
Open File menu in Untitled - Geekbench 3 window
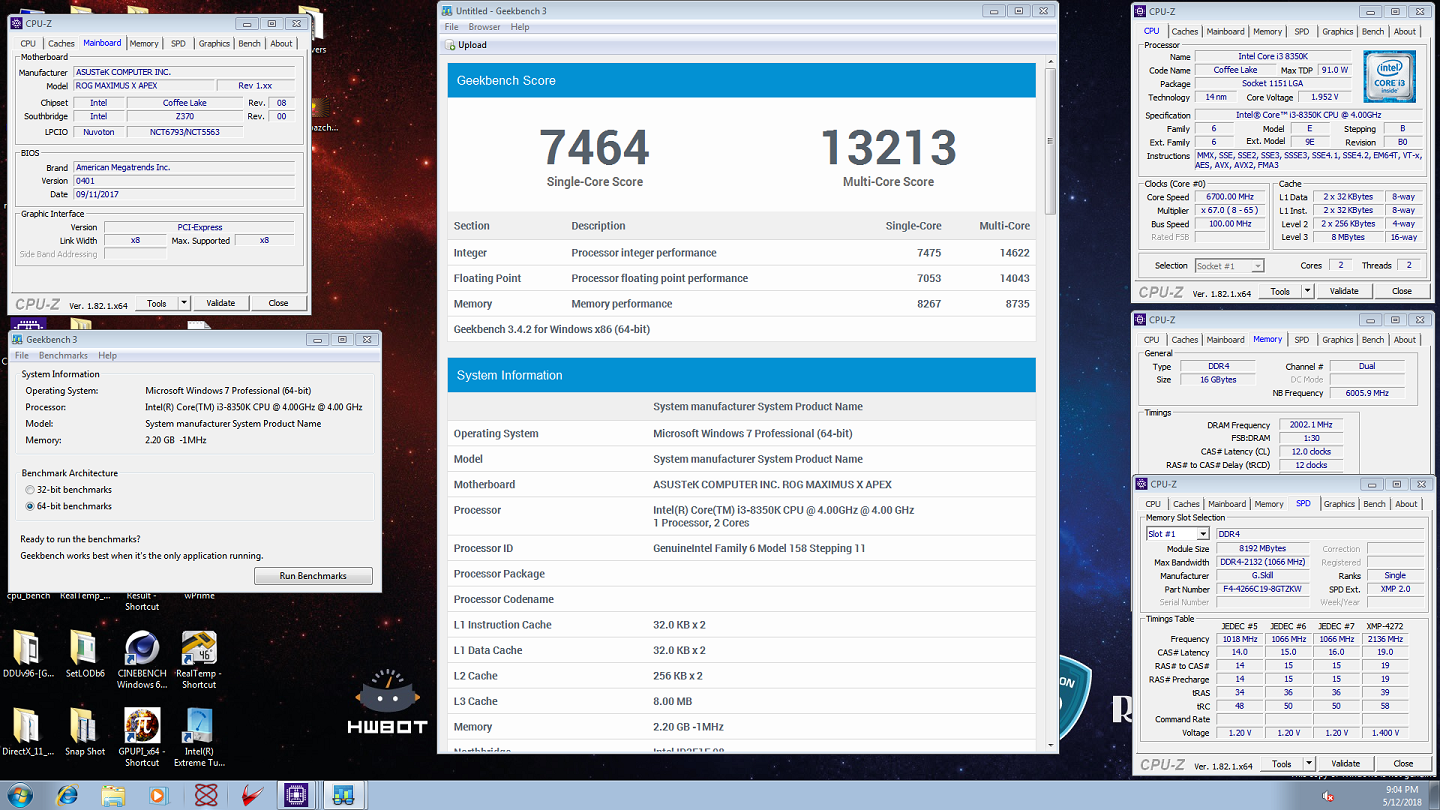coord(451,27)
